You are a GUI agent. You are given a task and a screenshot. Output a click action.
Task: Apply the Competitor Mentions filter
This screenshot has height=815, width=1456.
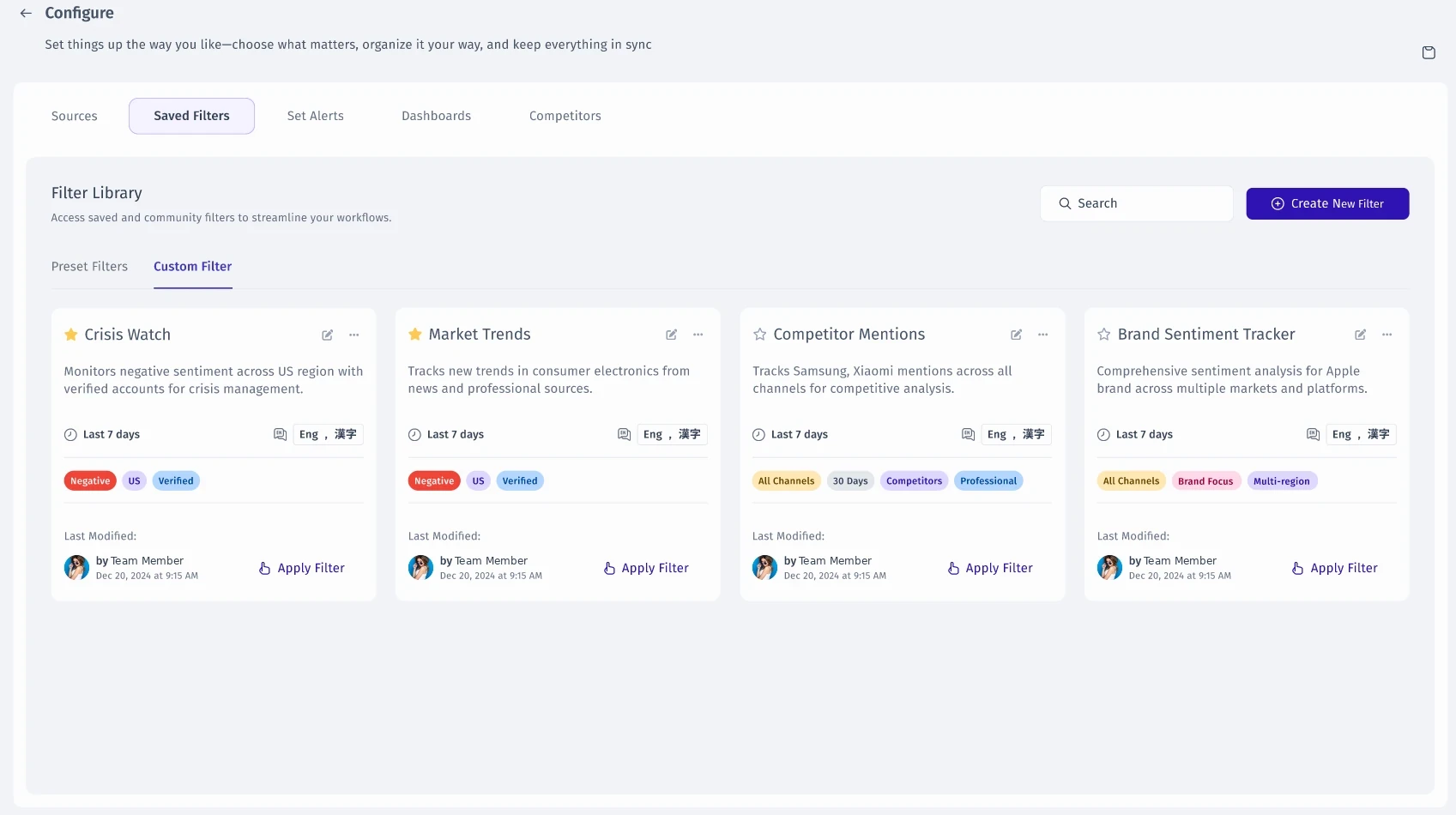990,568
